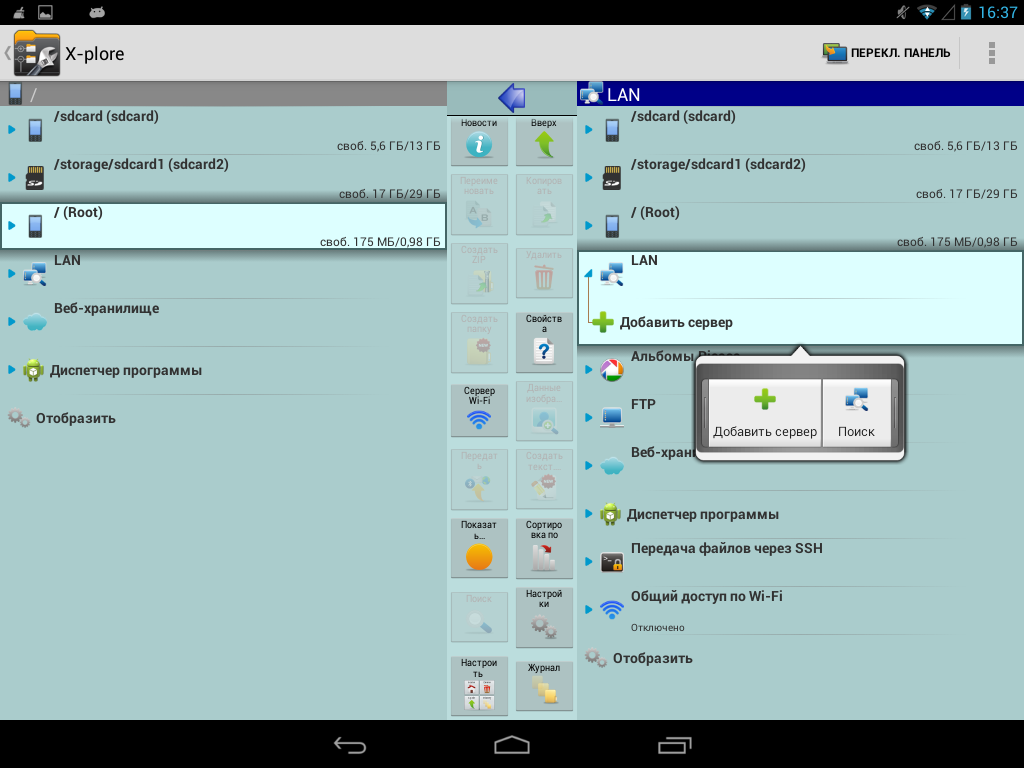Expand / (Root) in the left panel
Viewport: 1024px width, 768px height.
point(12,225)
